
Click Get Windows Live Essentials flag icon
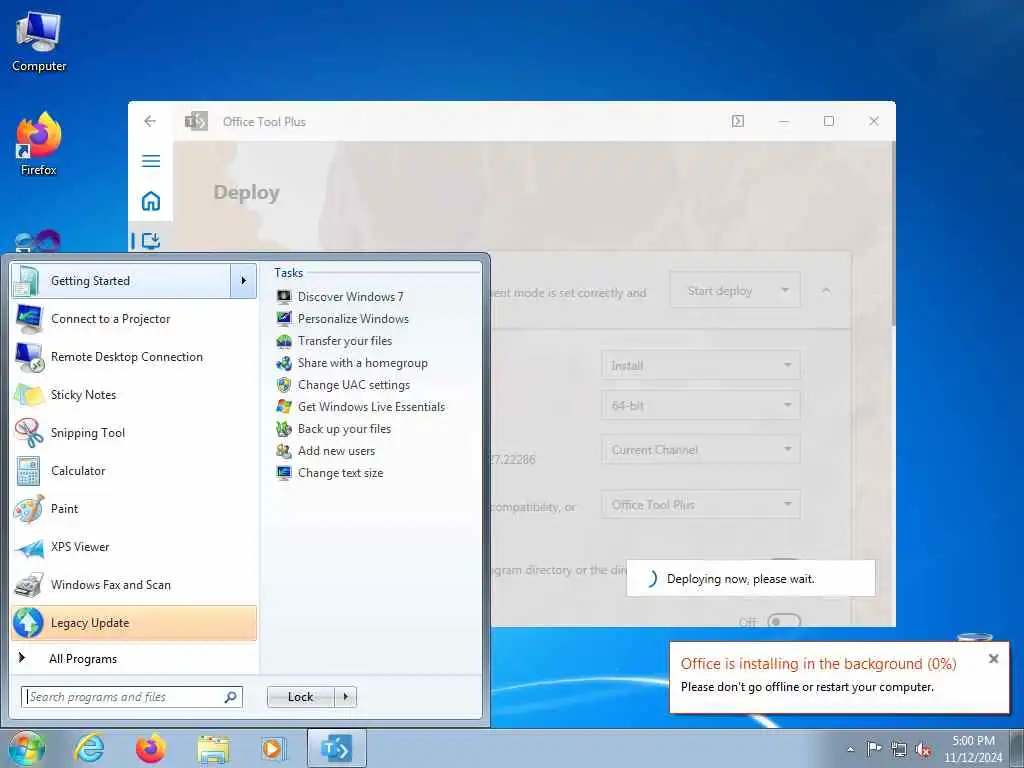(x=283, y=407)
